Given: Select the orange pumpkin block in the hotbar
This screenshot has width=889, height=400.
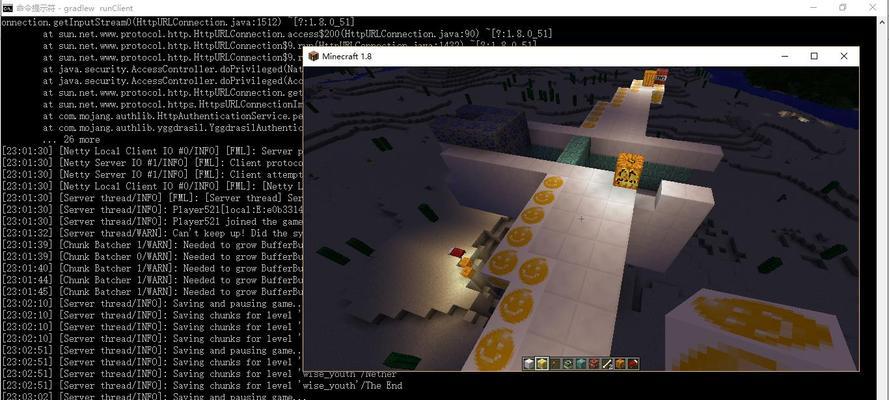Looking at the screenshot, I should tap(620, 364).
